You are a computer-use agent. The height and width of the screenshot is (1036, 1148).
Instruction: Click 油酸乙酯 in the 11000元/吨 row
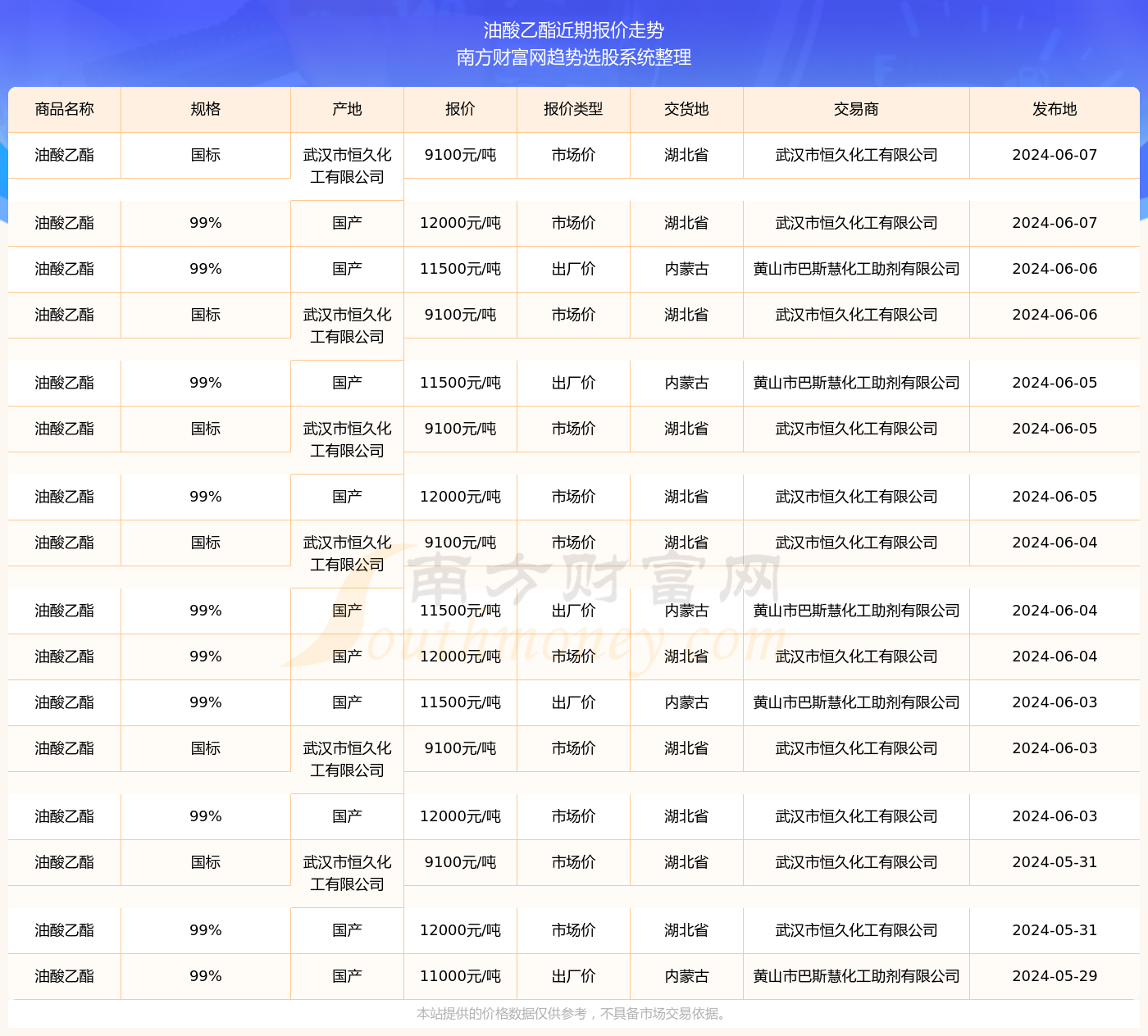[x=65, y=976]
